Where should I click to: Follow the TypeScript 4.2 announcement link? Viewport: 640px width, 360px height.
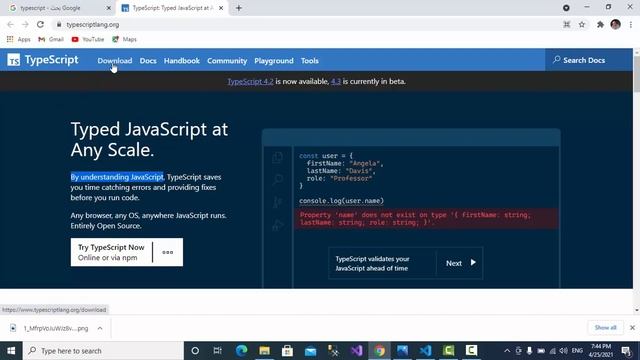pyautogui.click(x=250, y=81)
